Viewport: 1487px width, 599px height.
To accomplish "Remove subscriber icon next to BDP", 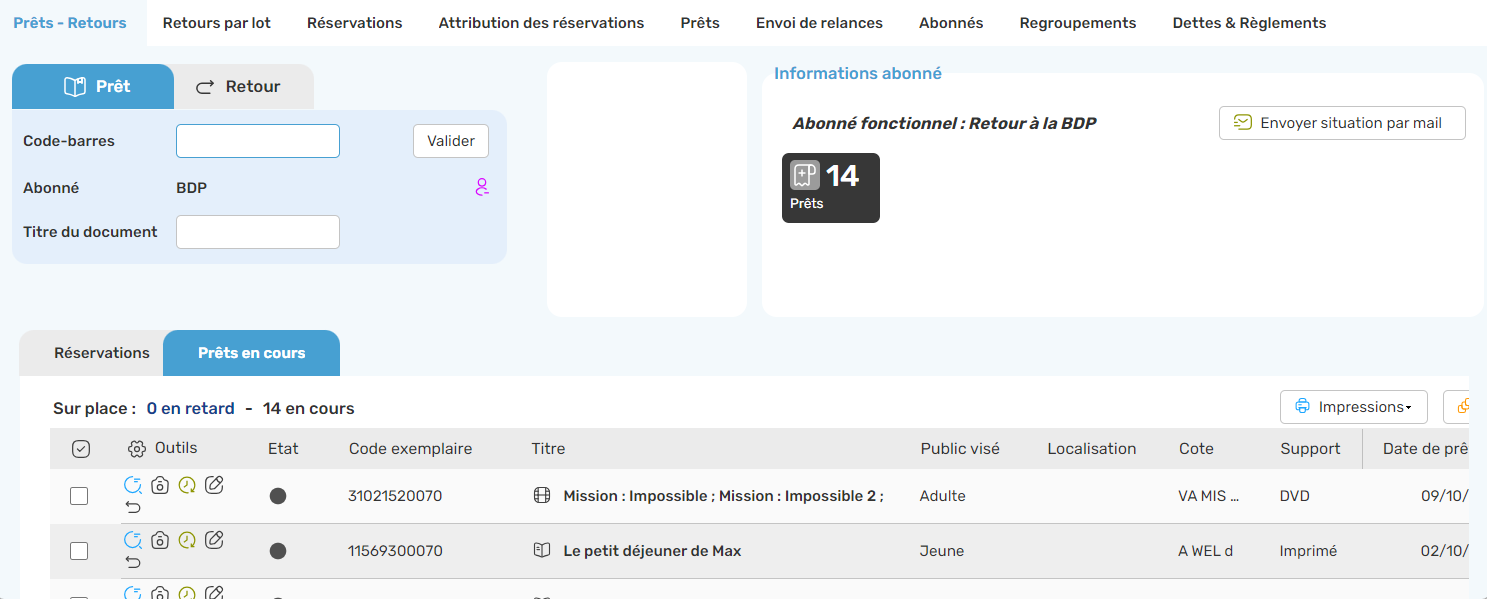I will (x=482, y=187).
